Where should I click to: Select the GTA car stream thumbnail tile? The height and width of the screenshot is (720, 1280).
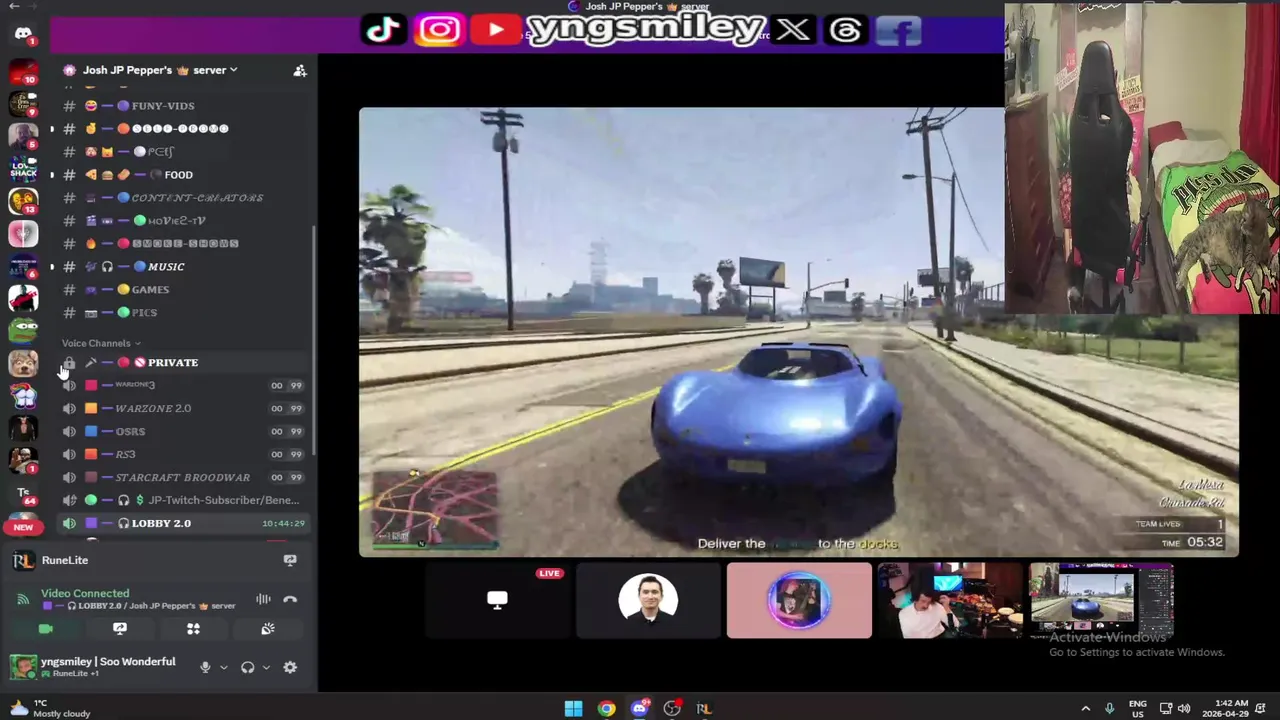[x=1101, y=600]
